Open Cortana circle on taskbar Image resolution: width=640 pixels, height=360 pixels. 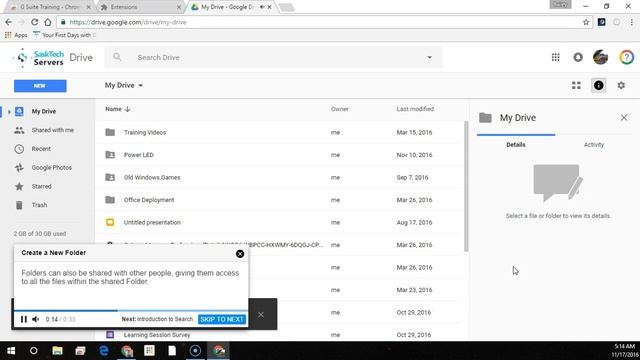(x=33, y=351)
